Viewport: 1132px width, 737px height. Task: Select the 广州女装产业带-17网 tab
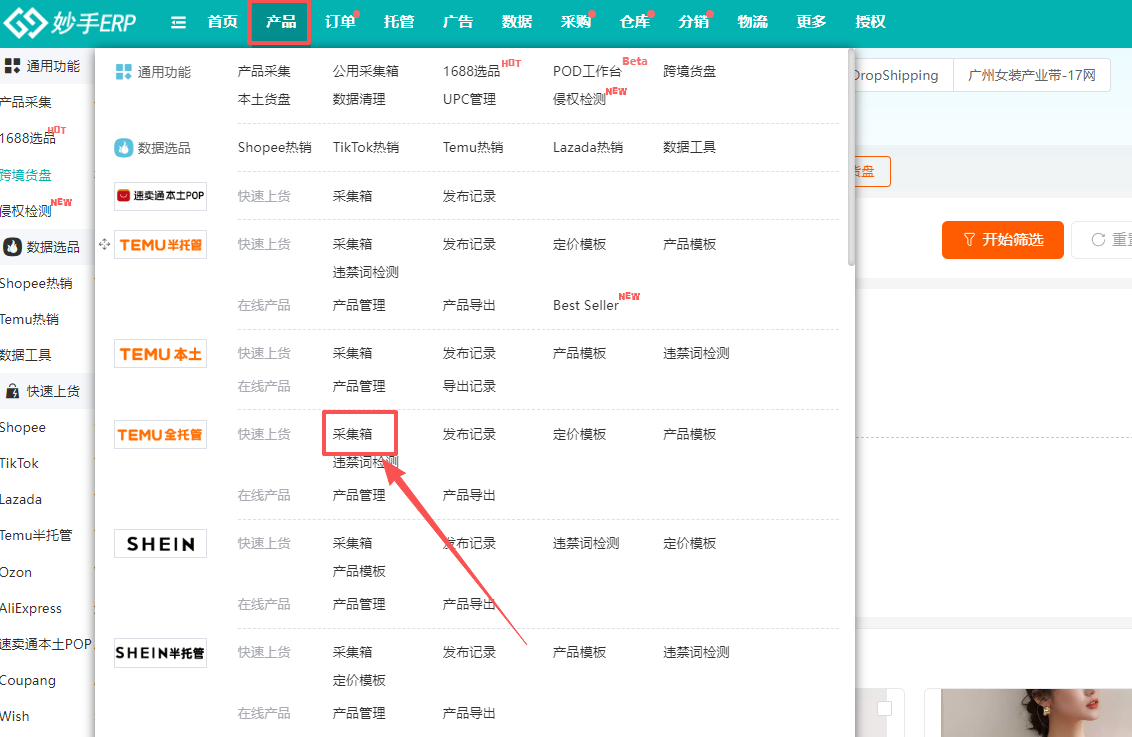[x=1031, y=75]
